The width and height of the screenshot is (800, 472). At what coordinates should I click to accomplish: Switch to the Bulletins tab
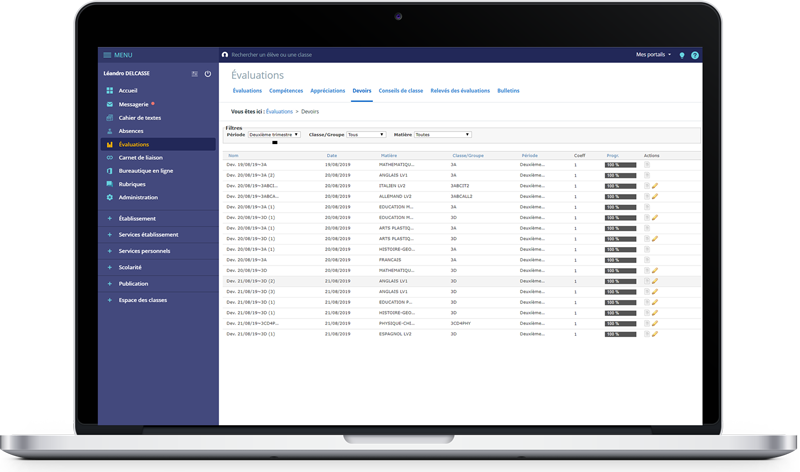click(508, 91)
